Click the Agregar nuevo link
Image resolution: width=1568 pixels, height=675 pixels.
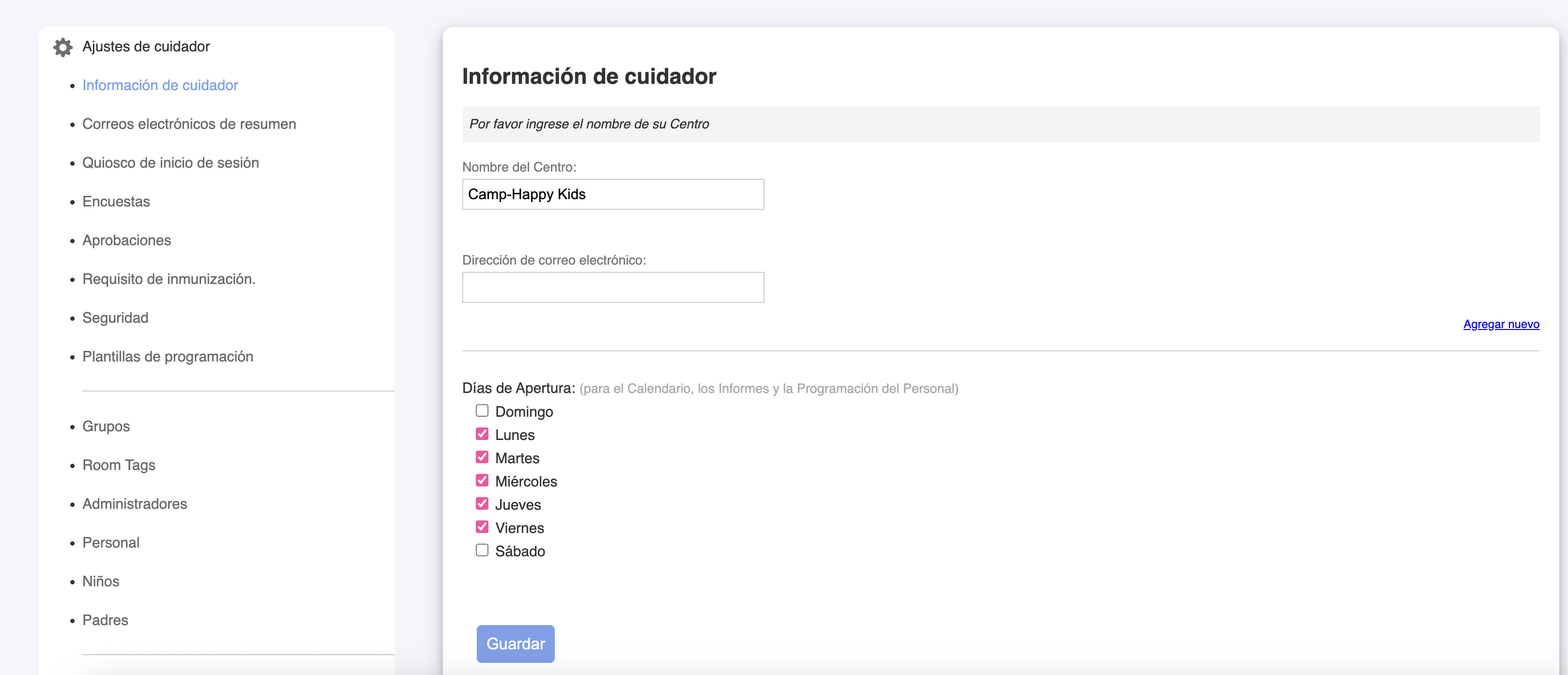(x=1501, y=324)
